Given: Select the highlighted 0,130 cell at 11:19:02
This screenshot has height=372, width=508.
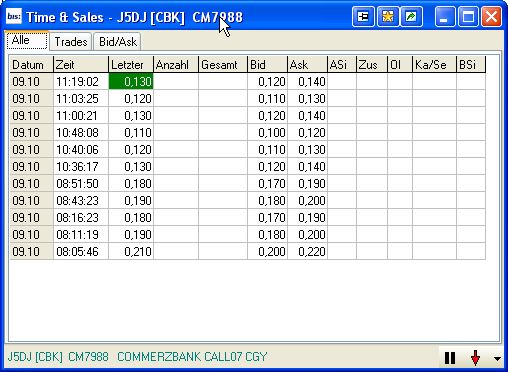Looking at the screenshot, I should coord(131,82).
